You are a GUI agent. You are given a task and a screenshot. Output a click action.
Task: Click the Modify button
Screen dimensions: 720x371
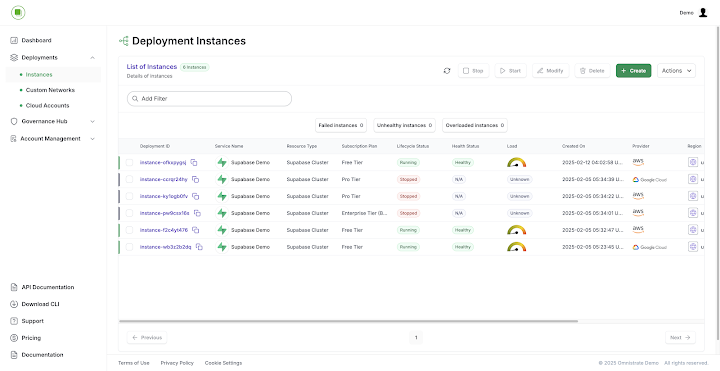click(551, 71)
